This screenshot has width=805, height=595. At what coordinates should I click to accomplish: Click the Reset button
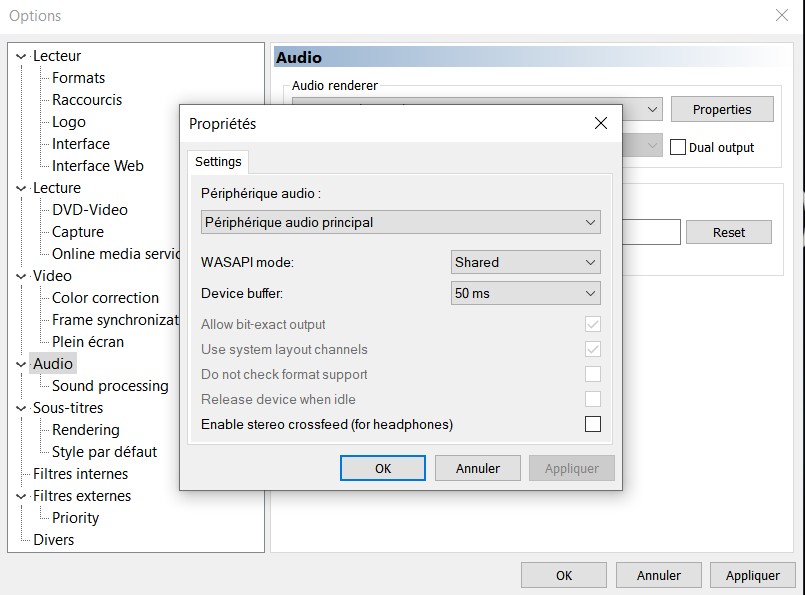click(x=729, y=232)
